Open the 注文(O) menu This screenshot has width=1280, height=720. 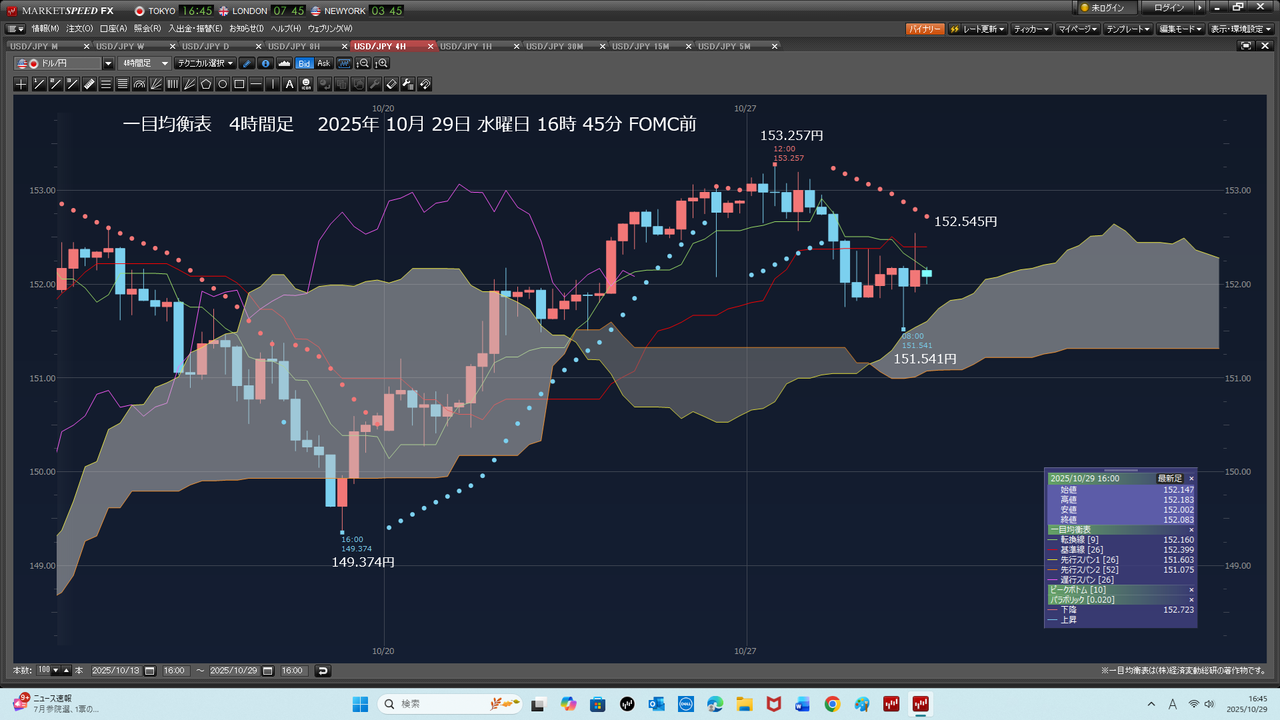pos(81,29)
